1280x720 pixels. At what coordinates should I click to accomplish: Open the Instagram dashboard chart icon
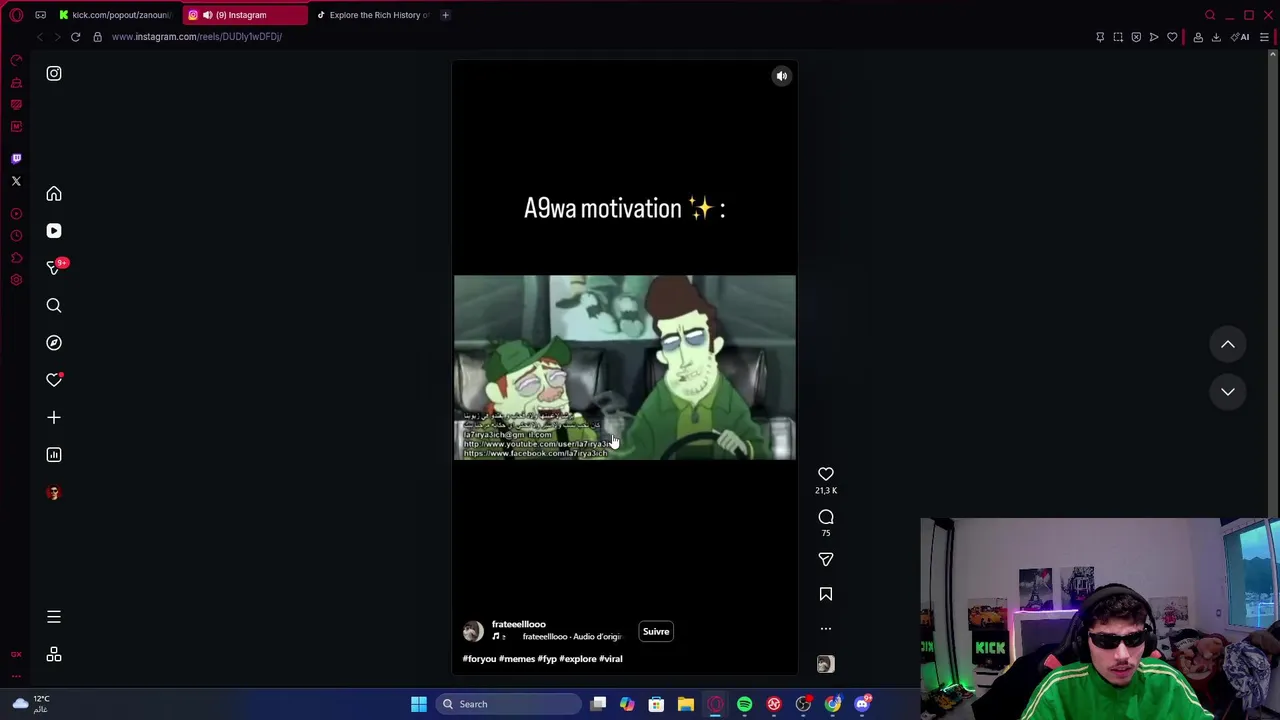pos(54,455)
